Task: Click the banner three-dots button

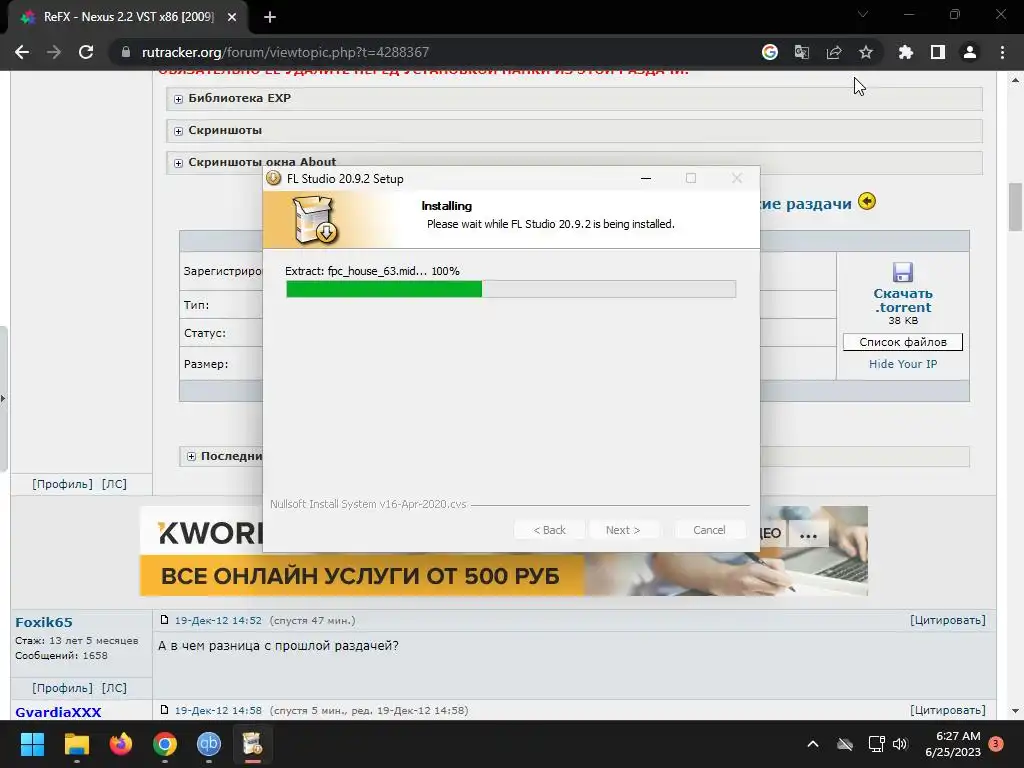Action: [808, 536]
